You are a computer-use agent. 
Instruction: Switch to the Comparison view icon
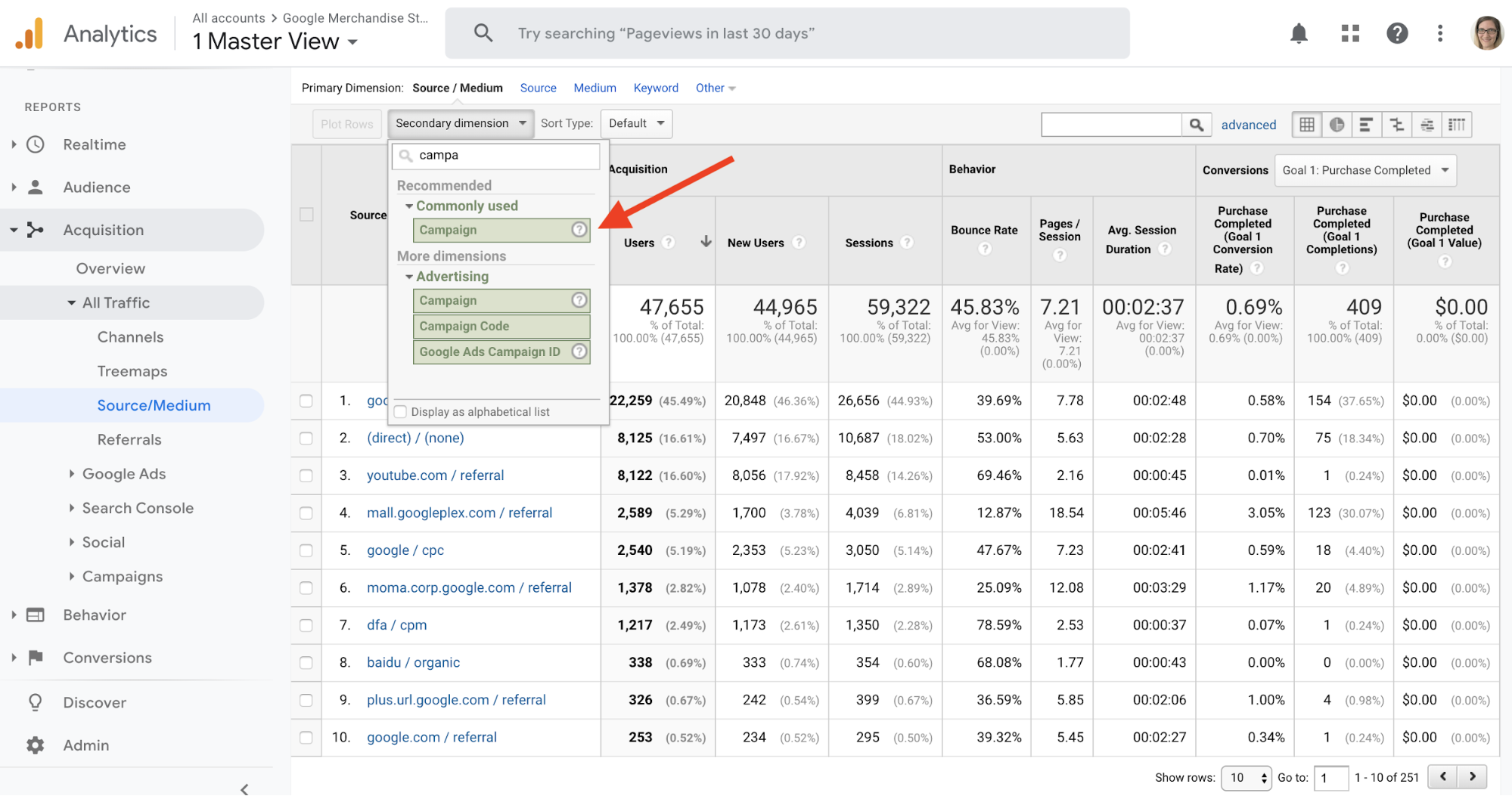pyautogui.click(x=1396, y=125)
